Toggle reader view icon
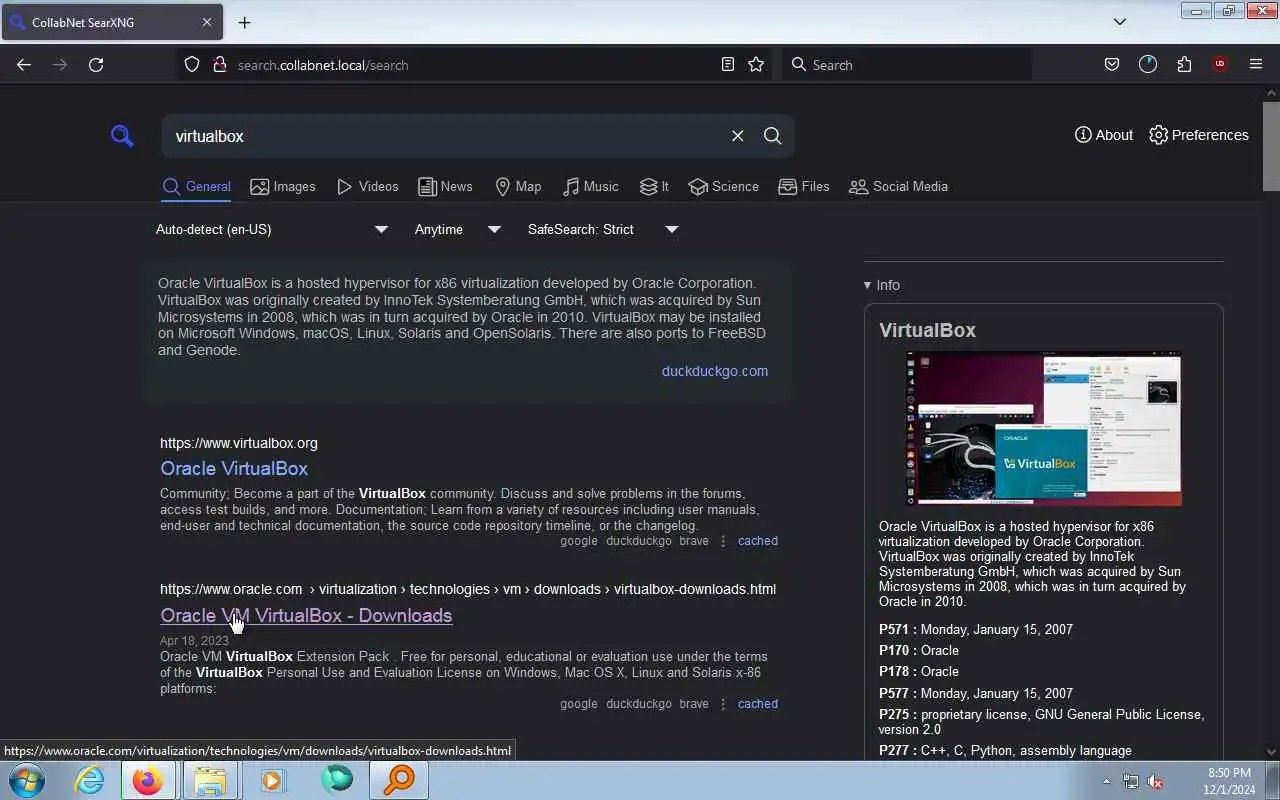Image resolution: width=1280 pixels, height=800 pixels. coord(728,64)
